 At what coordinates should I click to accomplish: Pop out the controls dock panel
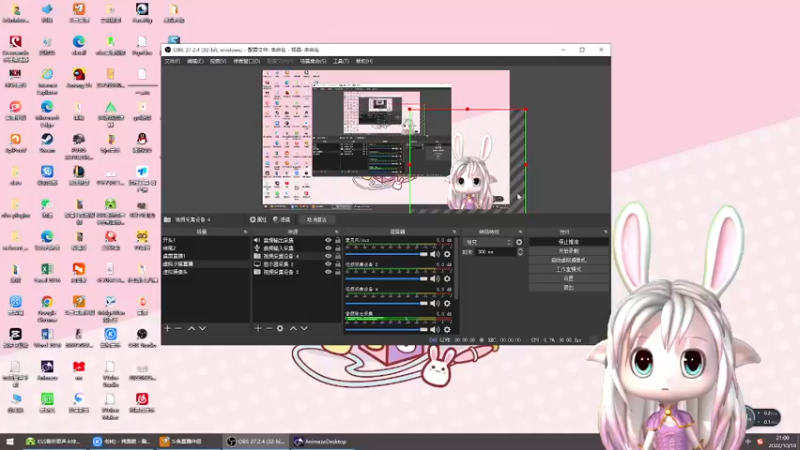point(606,232)
